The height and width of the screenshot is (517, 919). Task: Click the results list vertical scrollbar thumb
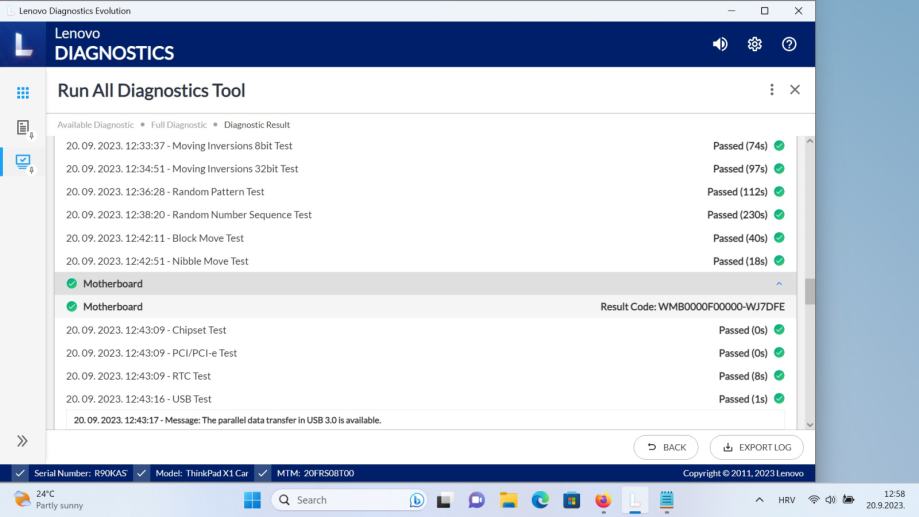[809, 291]
